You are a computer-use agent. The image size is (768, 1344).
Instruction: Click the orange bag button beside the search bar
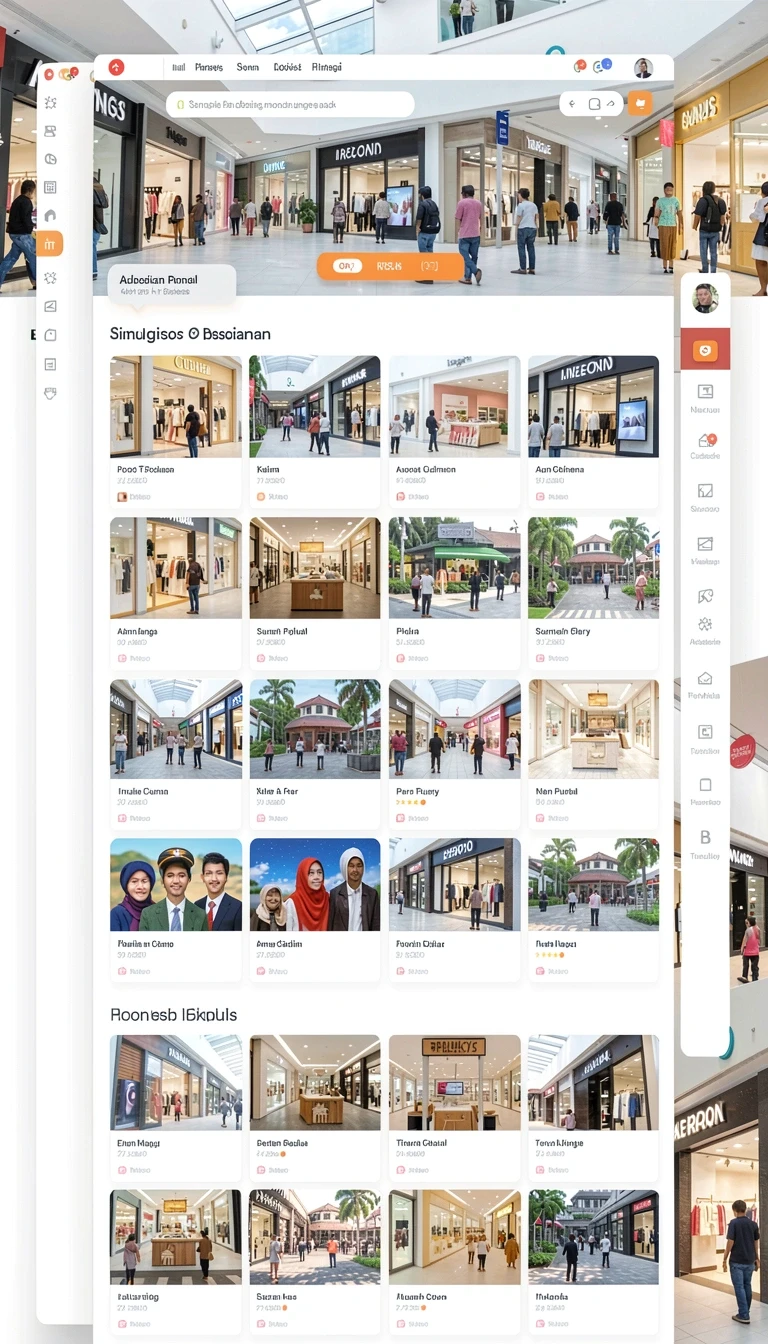pyautogui.click(x=640, y=103)
